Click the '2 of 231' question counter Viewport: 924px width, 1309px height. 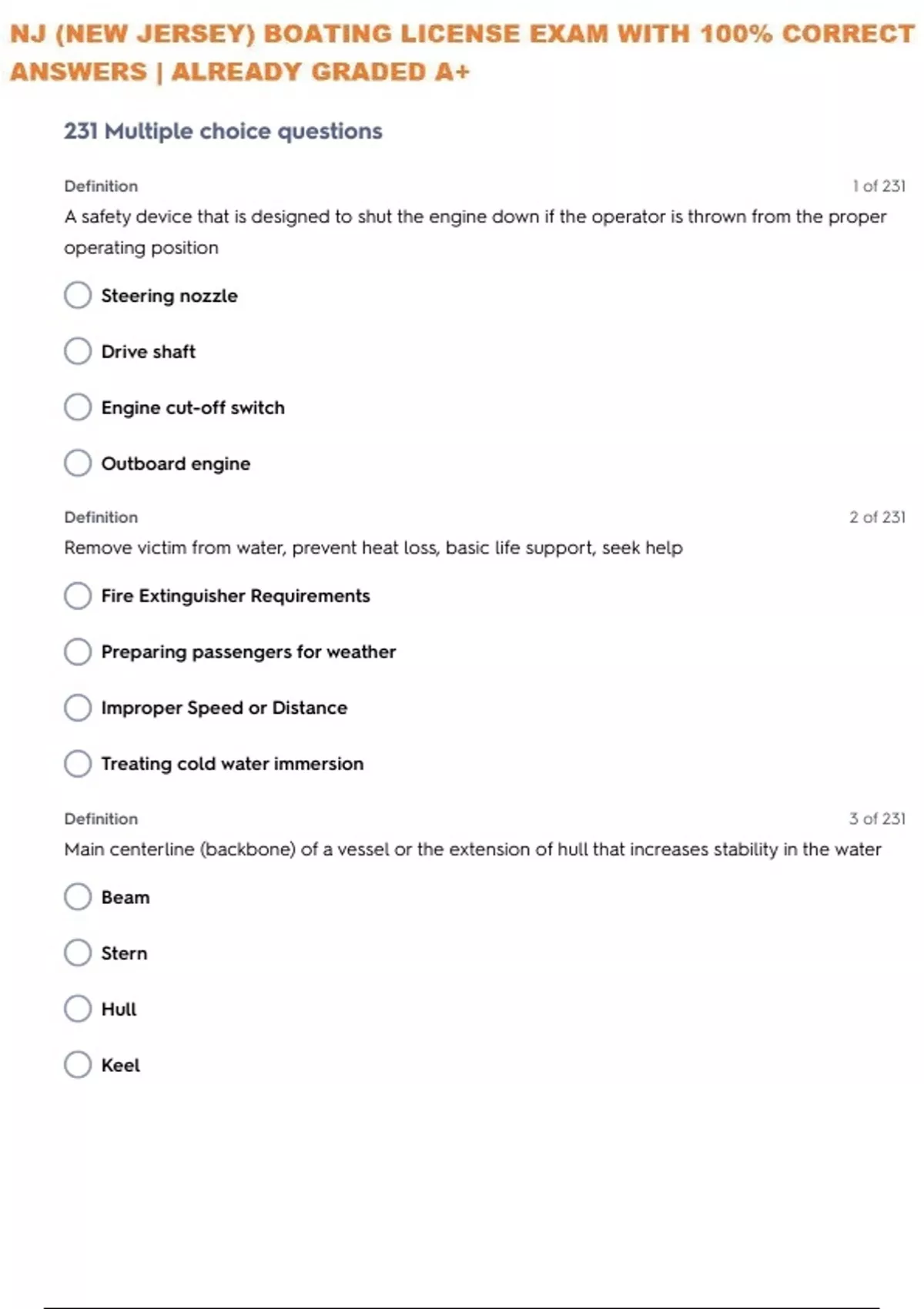coord(877,517)
